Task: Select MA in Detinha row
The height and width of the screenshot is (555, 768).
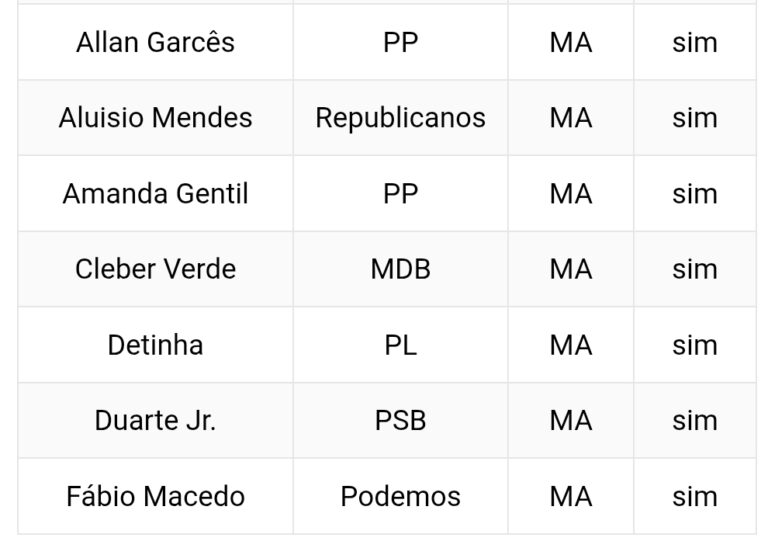Action: pos(570,345)
